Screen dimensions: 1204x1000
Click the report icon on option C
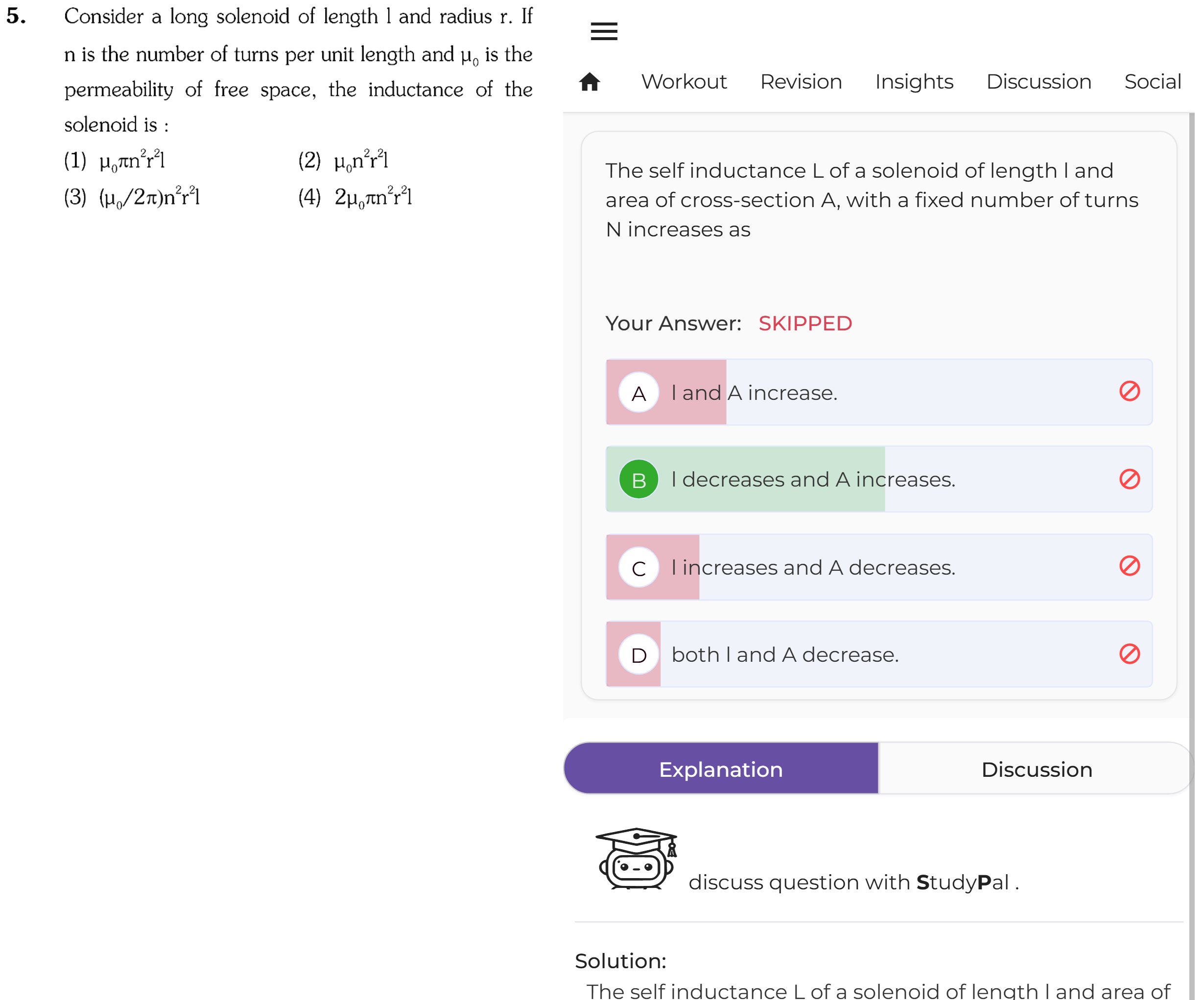coord(1129,566)
